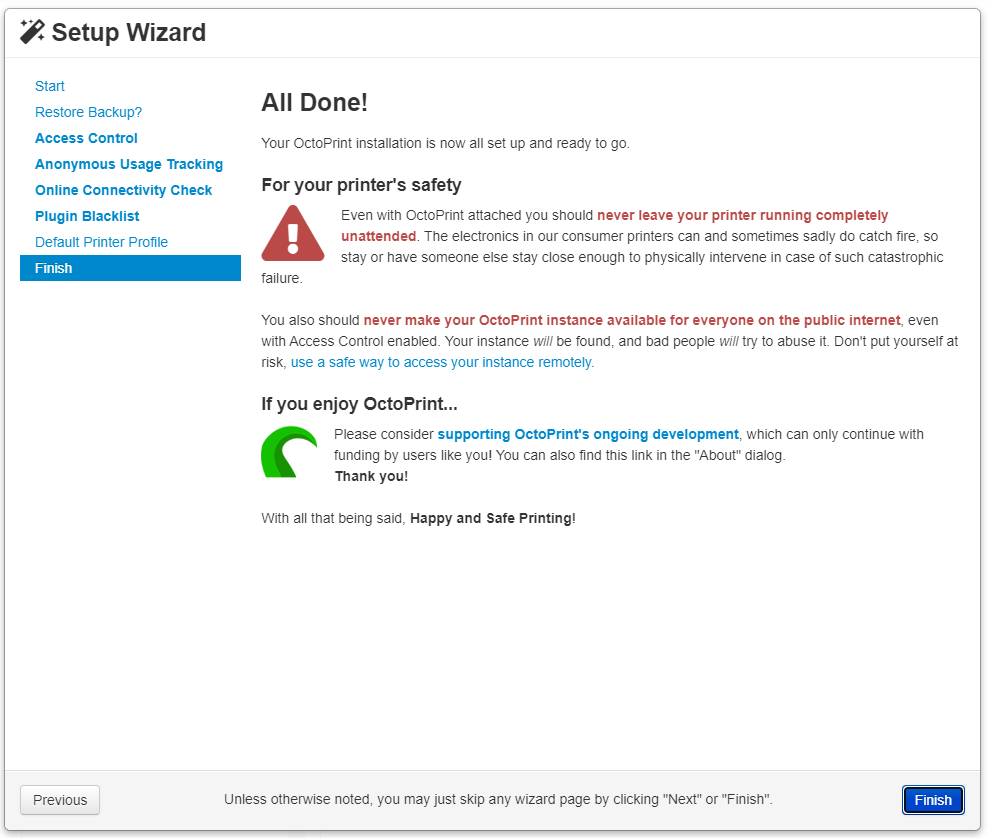This screenshot has height=838, width=989.
Task: Open Anonymous Usage Tracking step
Action: (129, 164)
